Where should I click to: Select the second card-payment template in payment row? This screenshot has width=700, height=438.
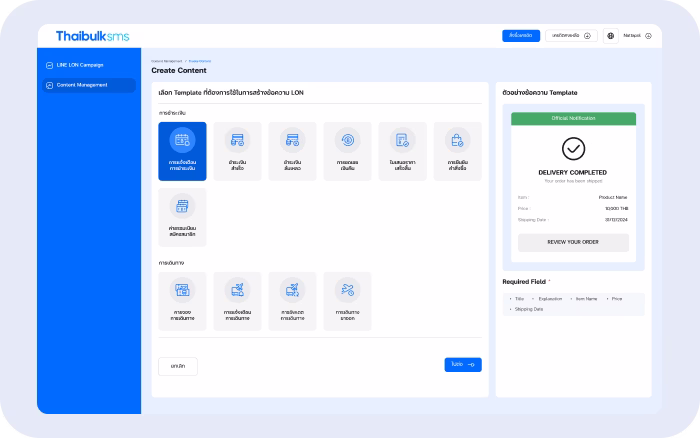pos(292,151)
